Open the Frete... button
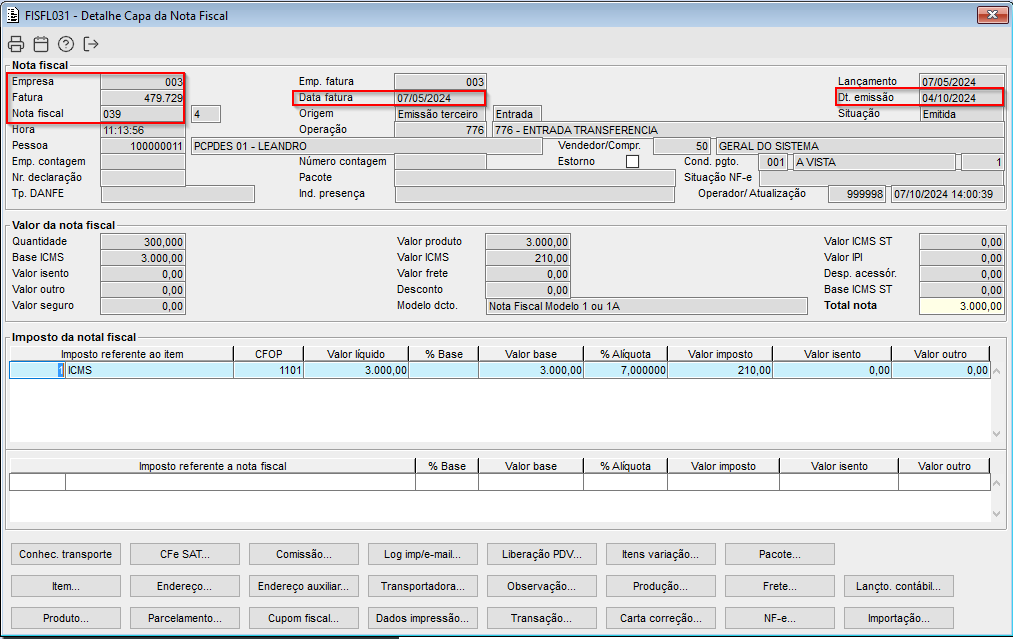 (x=780, y=586)
